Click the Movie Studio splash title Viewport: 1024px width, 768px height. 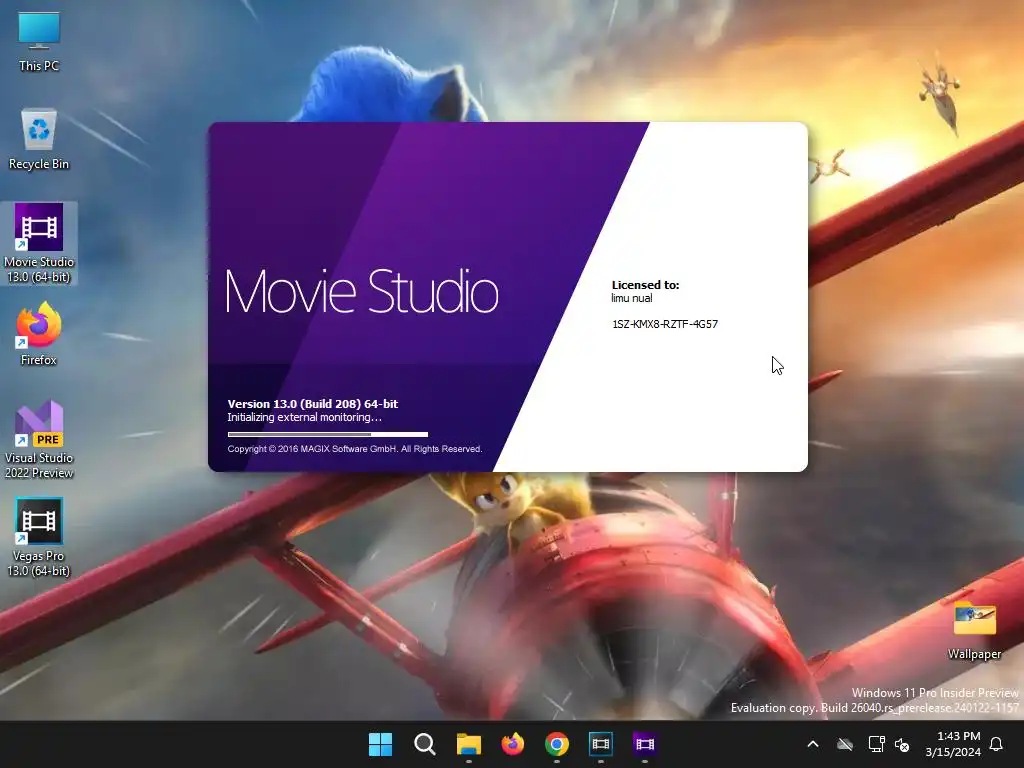(x=362, y=291)
